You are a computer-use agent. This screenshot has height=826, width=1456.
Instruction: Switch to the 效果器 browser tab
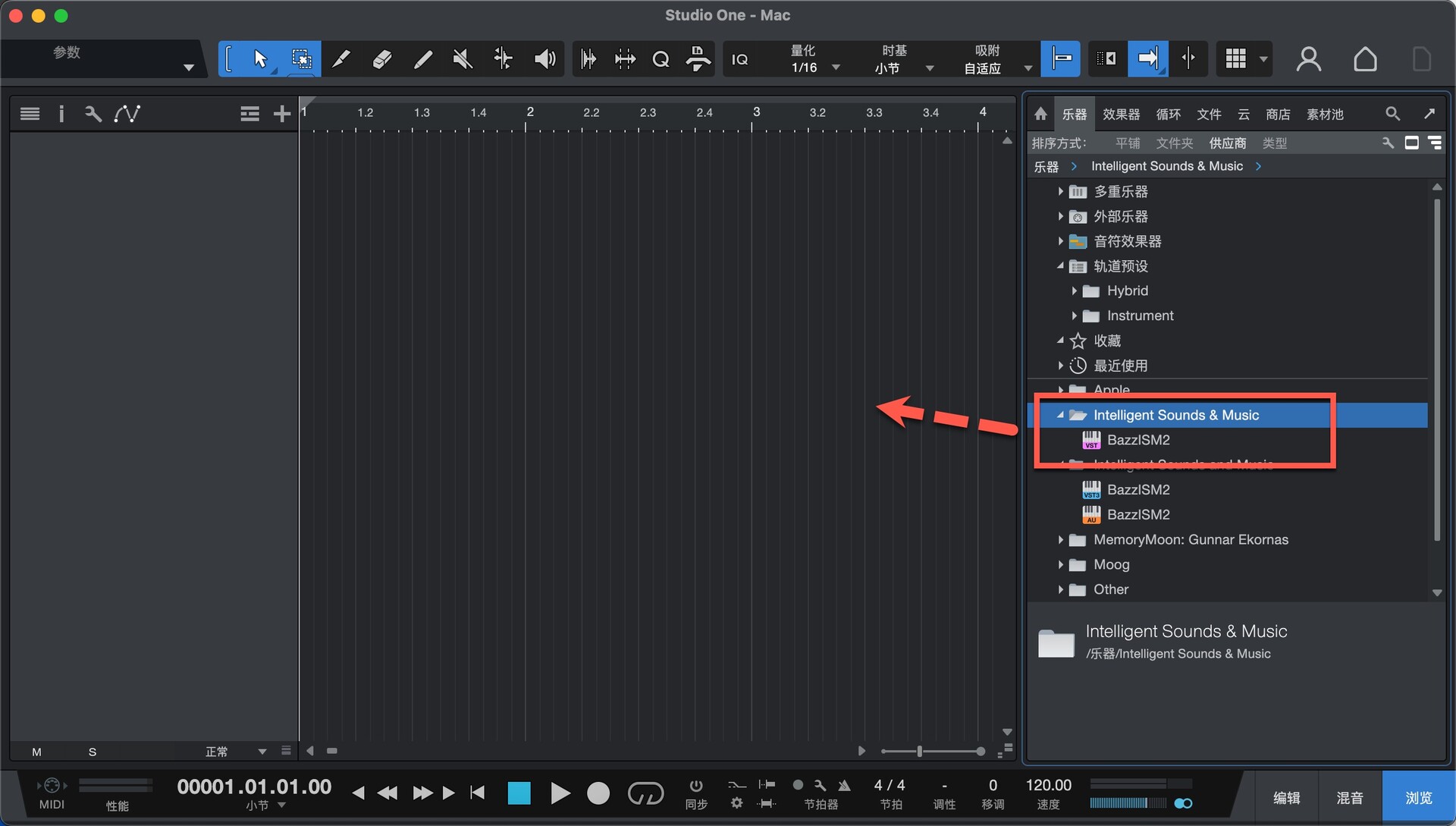point(1121,114)
